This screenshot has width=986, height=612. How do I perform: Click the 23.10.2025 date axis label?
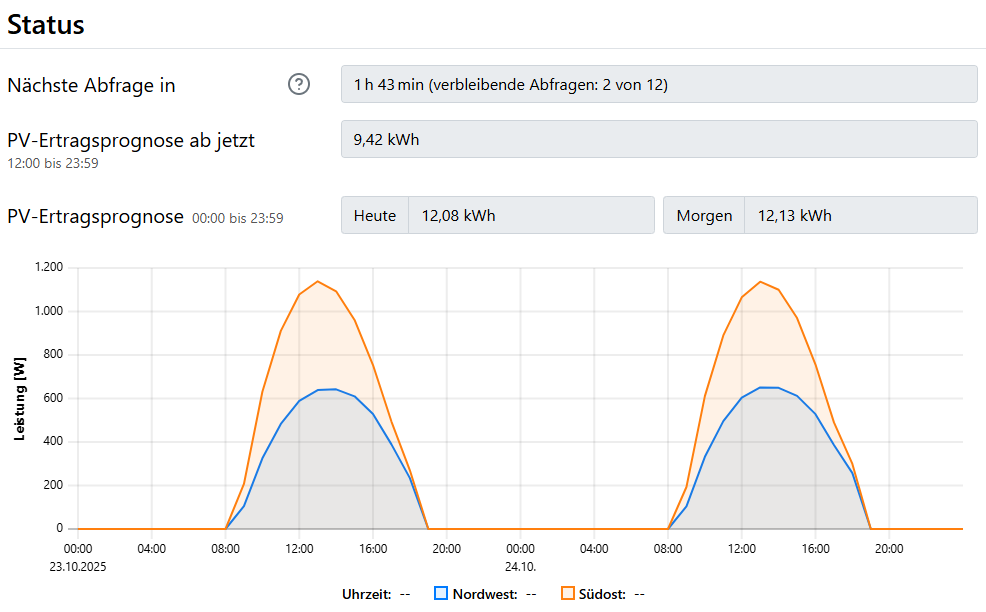tap(77, 565)
